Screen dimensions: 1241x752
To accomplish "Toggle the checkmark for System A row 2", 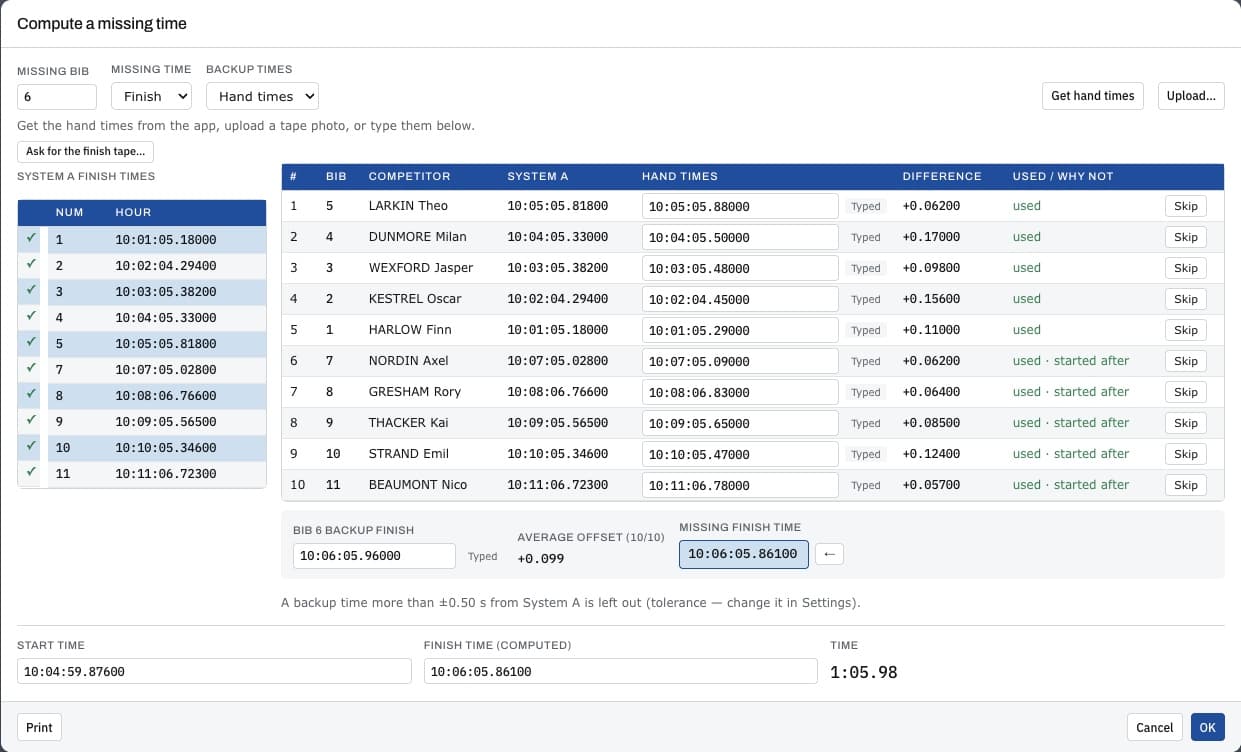I will (x=31, y=265).
